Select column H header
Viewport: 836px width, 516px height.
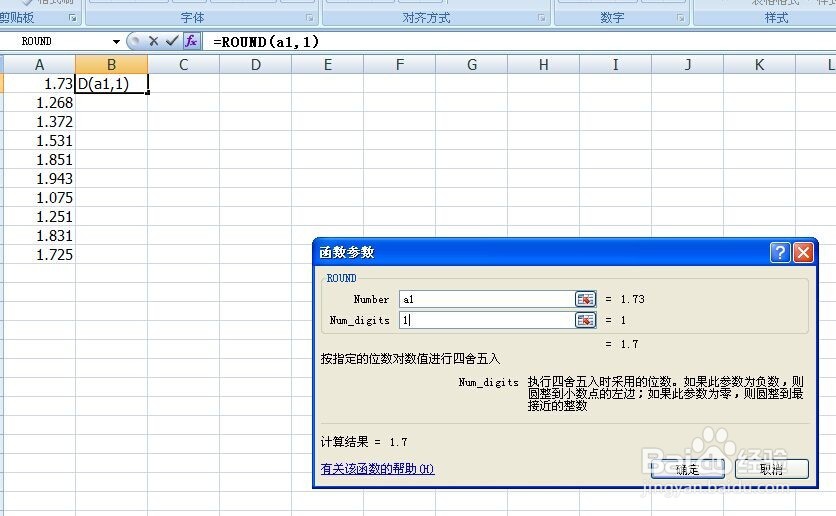click(x=543, y=64)
